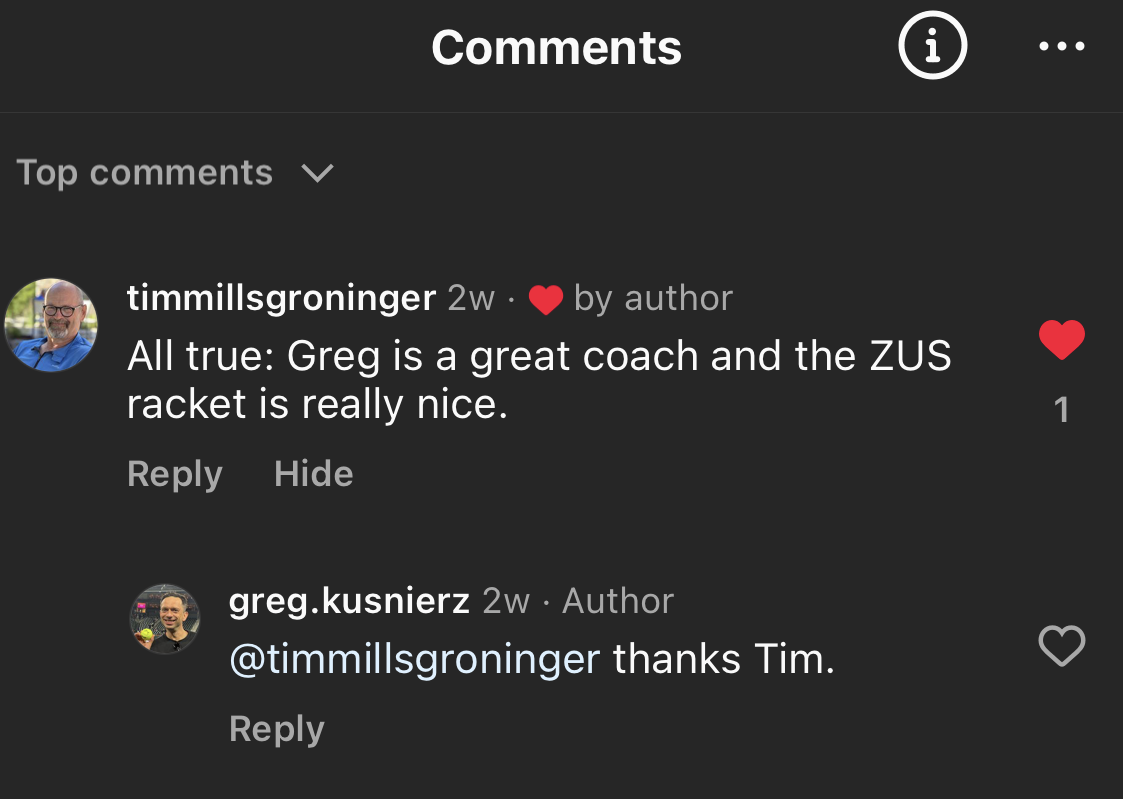Expand the Top comments chevron arrow
Viewport: 1123px width, 799px height.
(317, 173)
